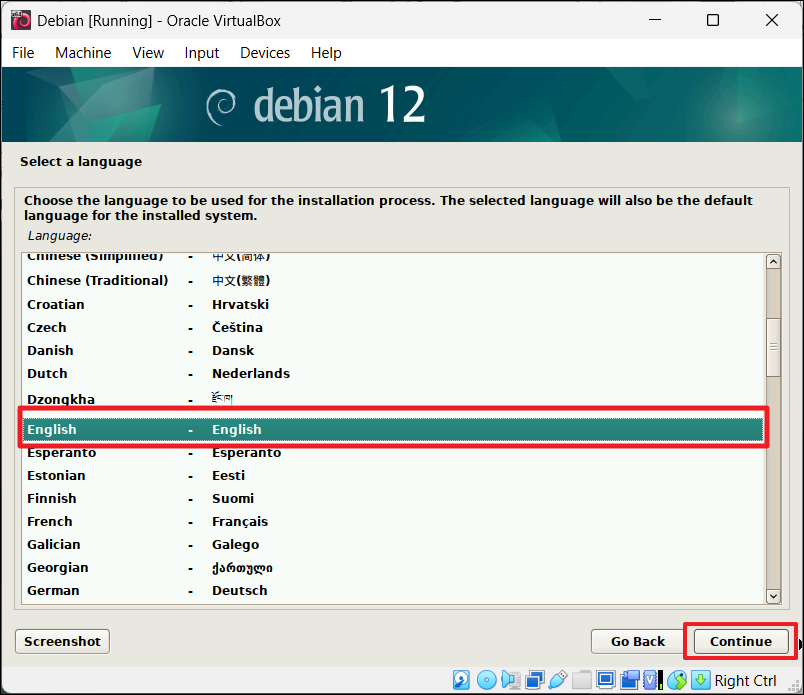Open the USB devices status icon
The image size is (804, 695).
coord(558,680)
